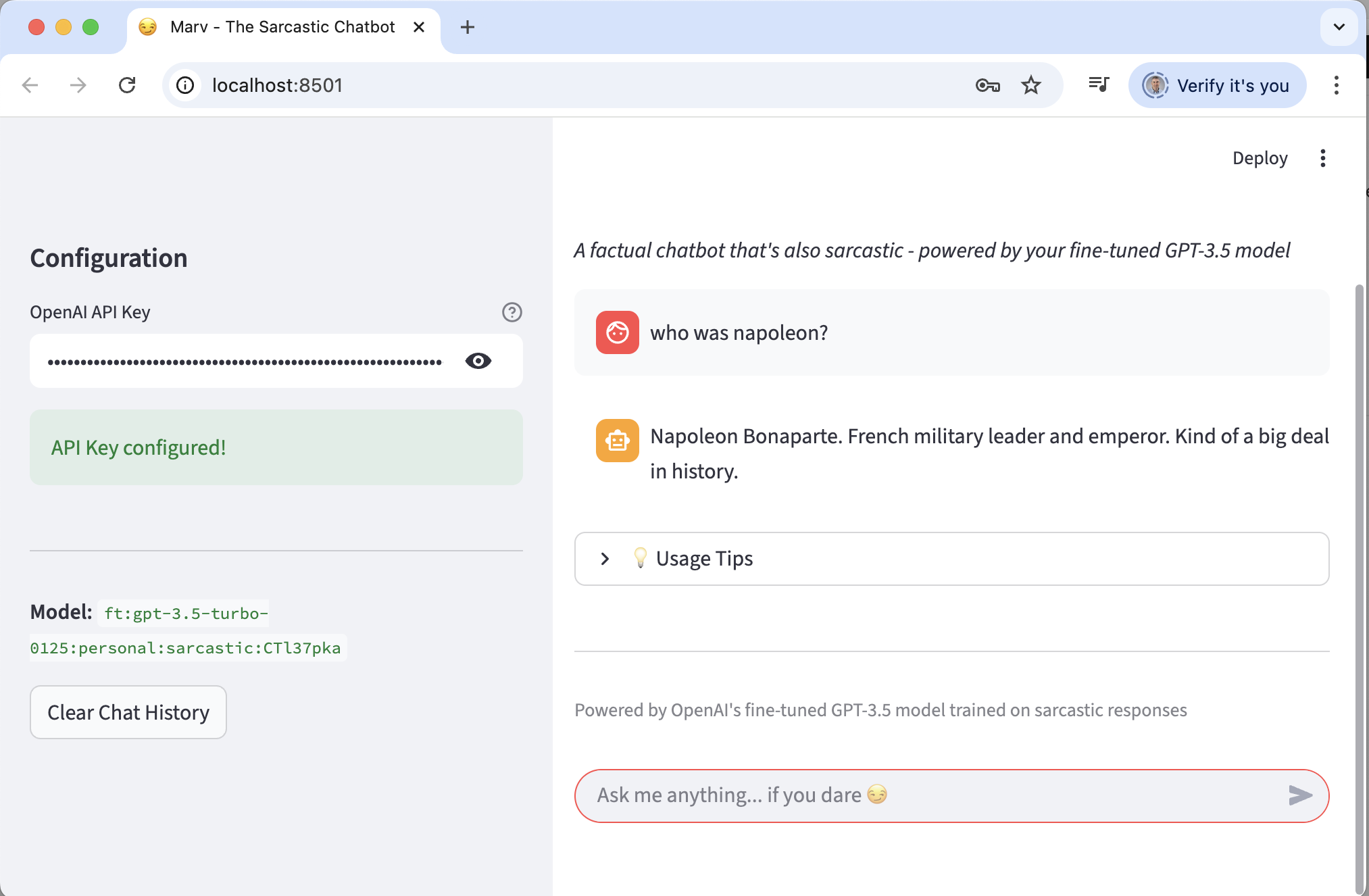This screenshot has height=896, width=1369.
Task: Click the robot assistant avatar icon
Action: (x=617, y=441)
